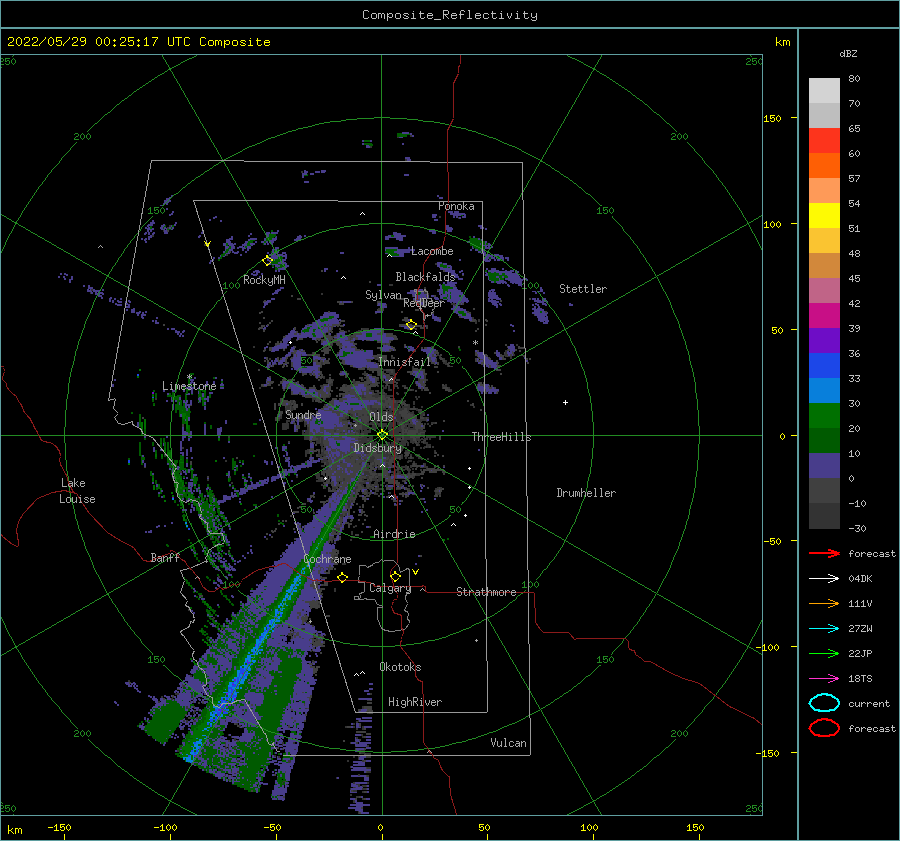Click the red forecast ellipse icon
This screenshot has width=900, height=841.
point(824,728)
